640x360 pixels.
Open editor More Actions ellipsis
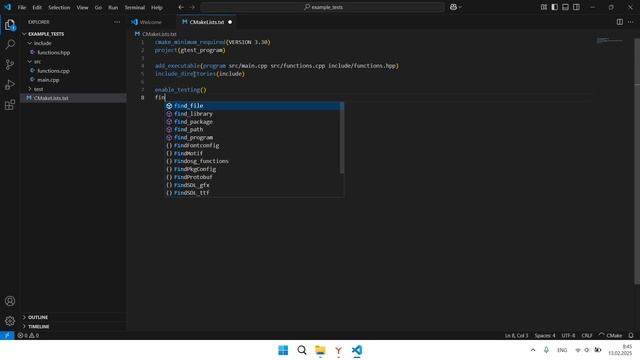[x=631, y=22]
